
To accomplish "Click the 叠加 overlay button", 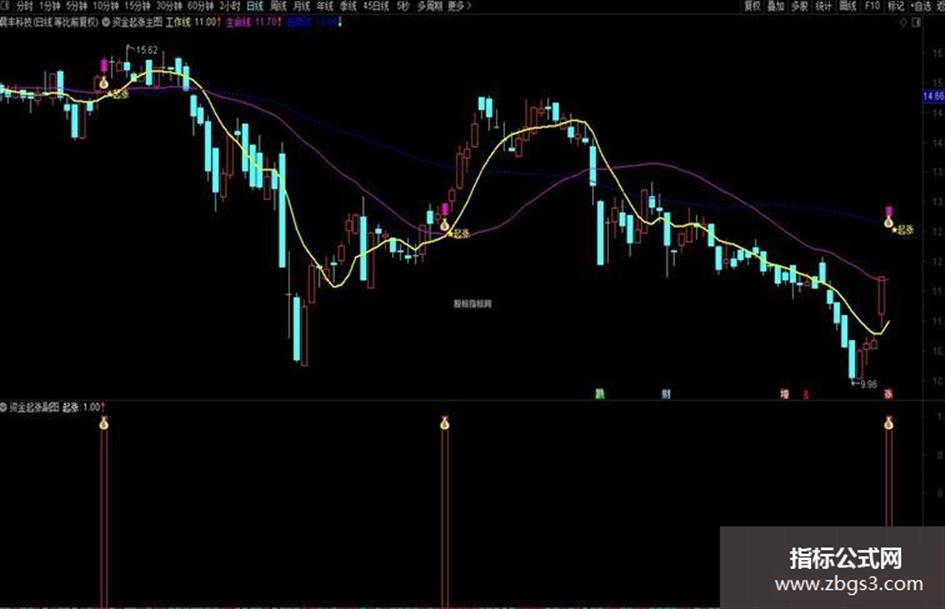I will (x=776, y=6).
